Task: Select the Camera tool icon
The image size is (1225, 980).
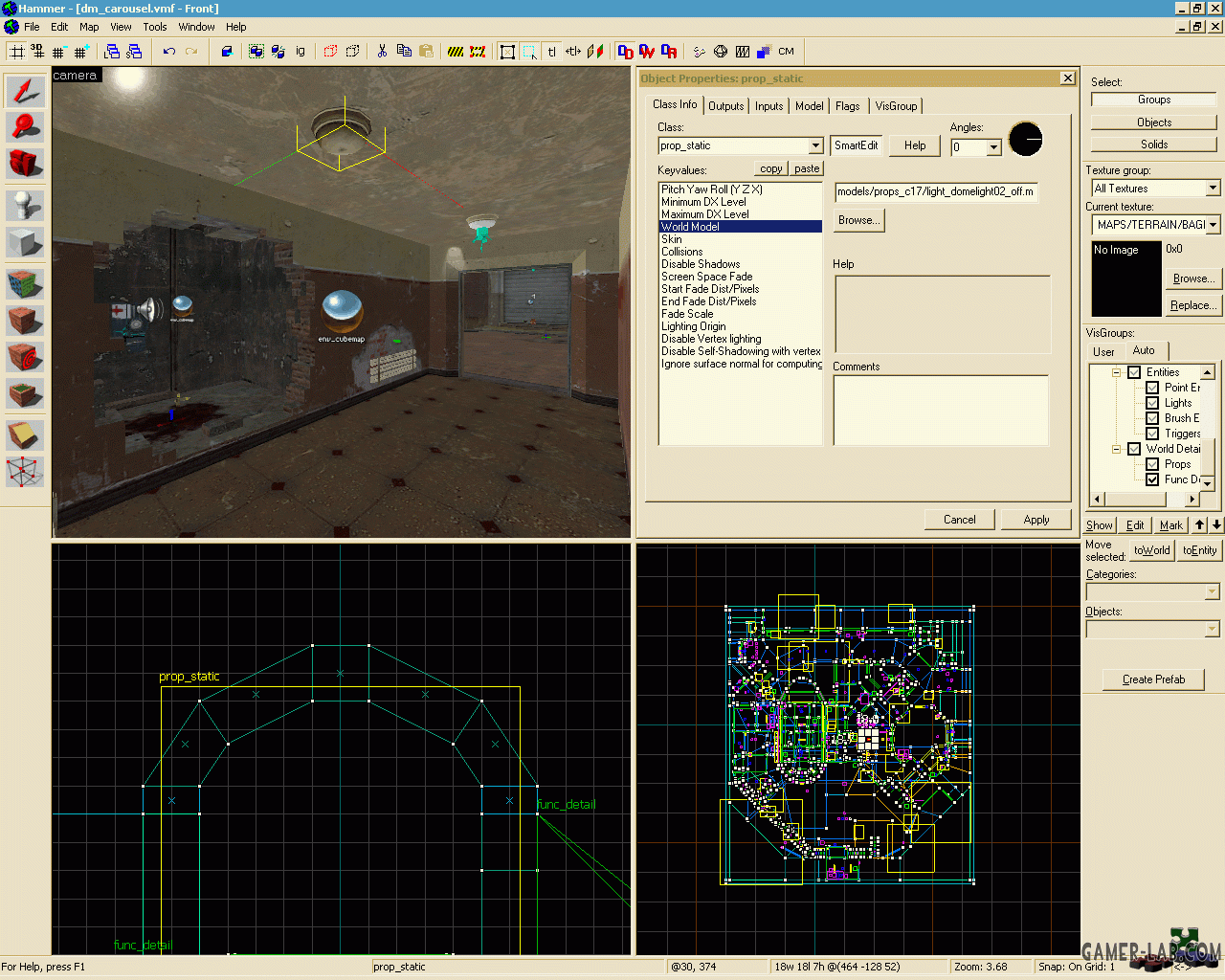Action: [25, 164]
